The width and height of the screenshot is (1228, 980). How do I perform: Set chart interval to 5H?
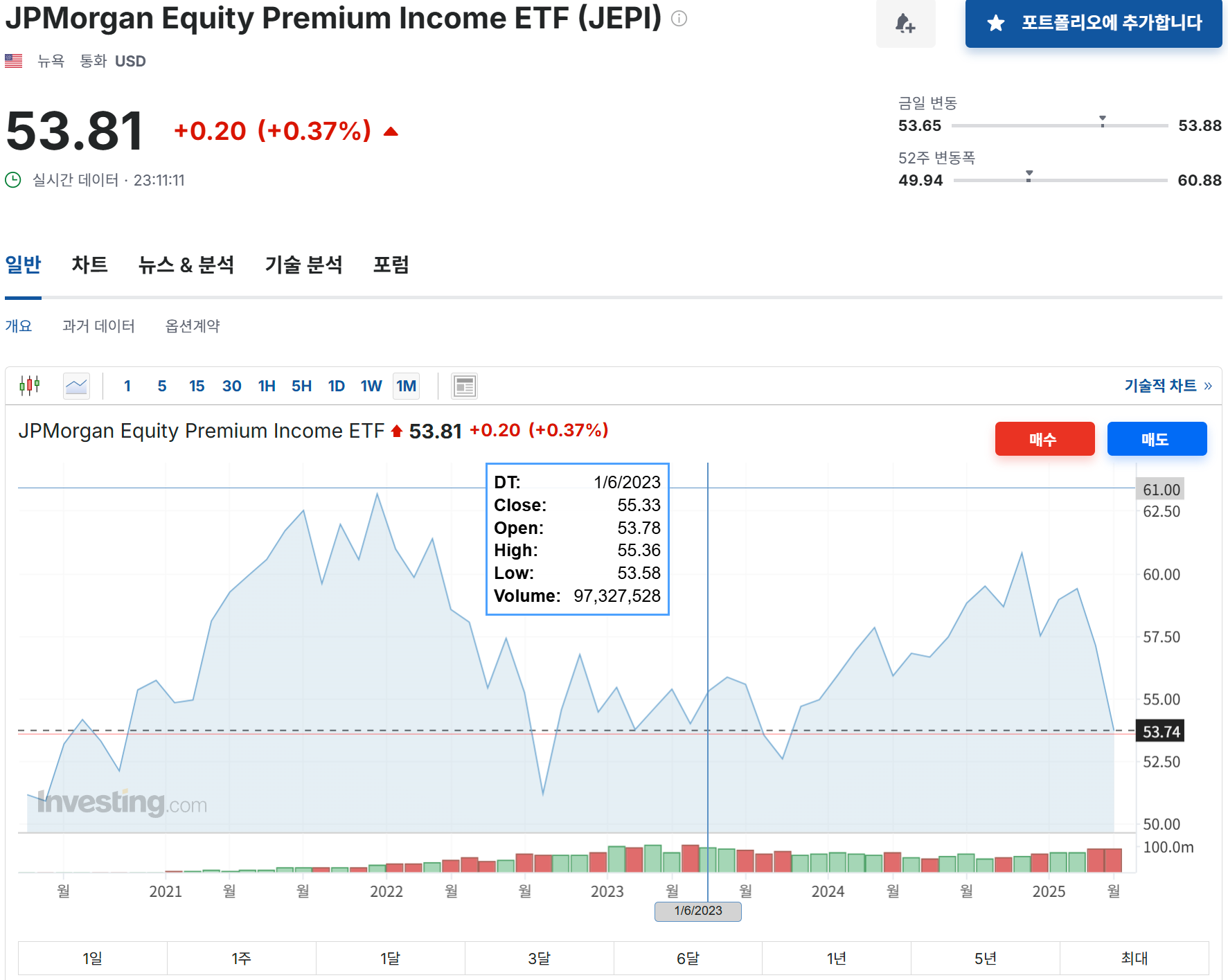(x=301, y=386)
